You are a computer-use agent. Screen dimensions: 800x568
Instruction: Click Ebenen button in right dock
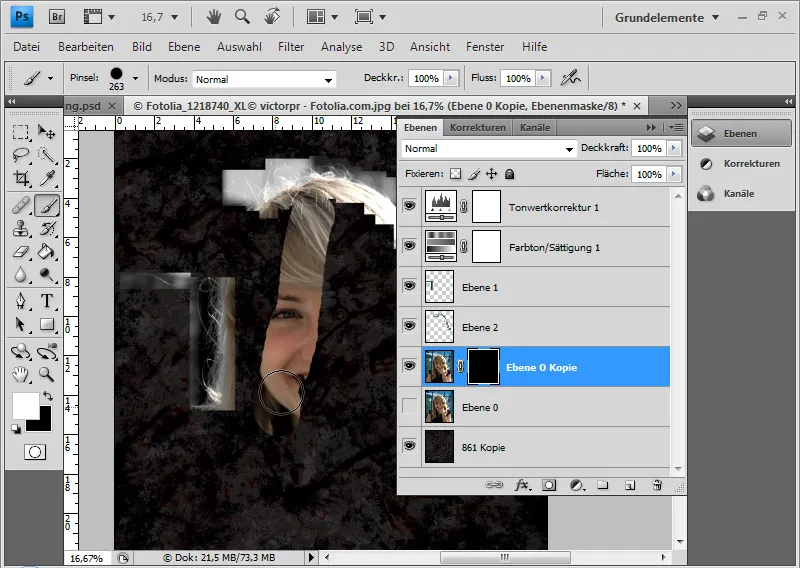point(741,134)
